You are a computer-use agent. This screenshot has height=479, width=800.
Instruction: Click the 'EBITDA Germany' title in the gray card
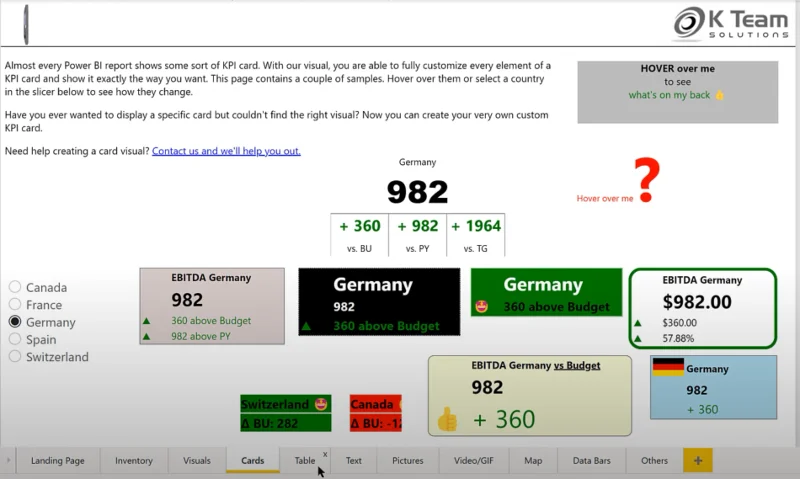[211, 278]
